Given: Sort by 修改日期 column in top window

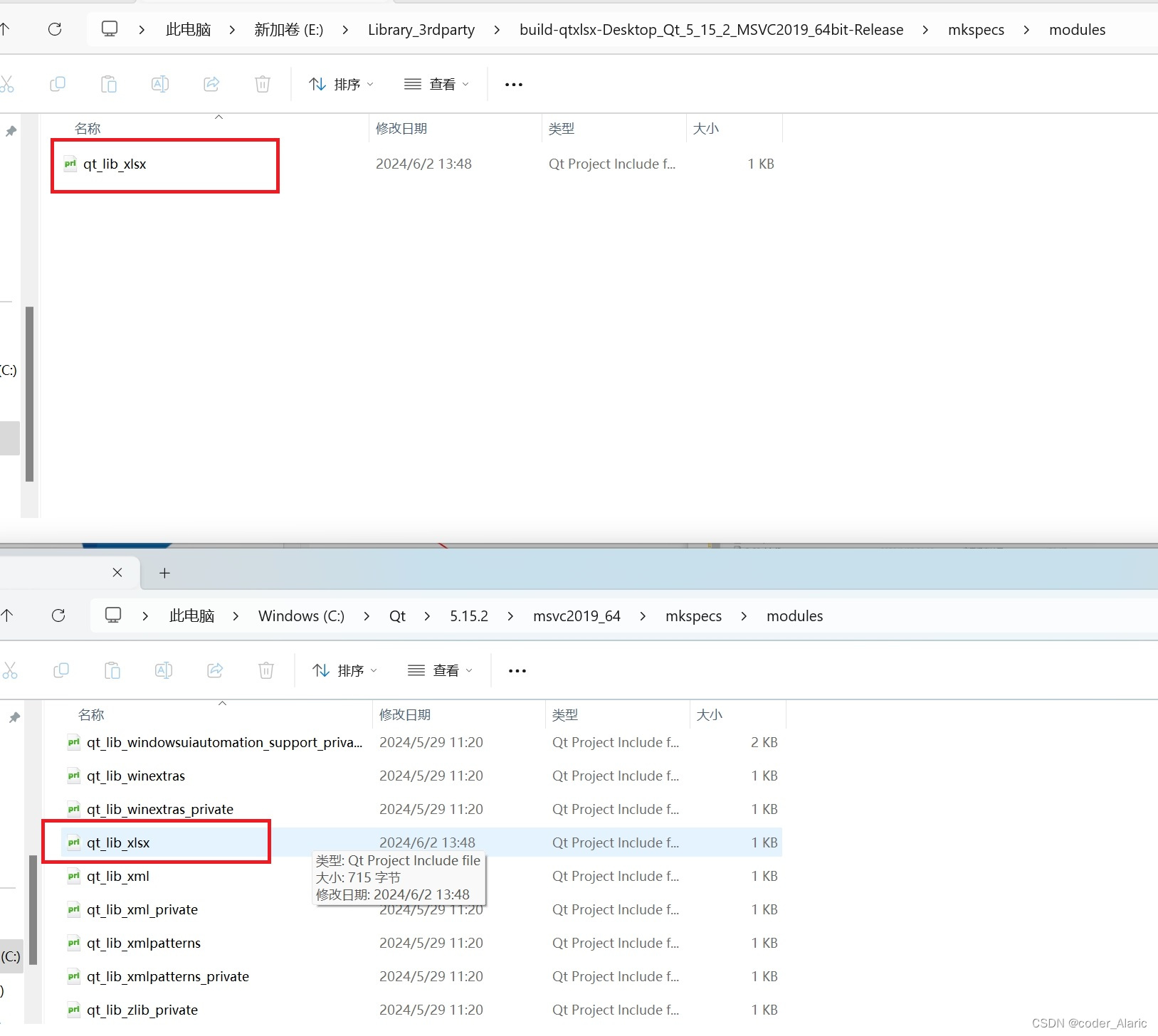Looking at the screenshot, I should [401, 128].
